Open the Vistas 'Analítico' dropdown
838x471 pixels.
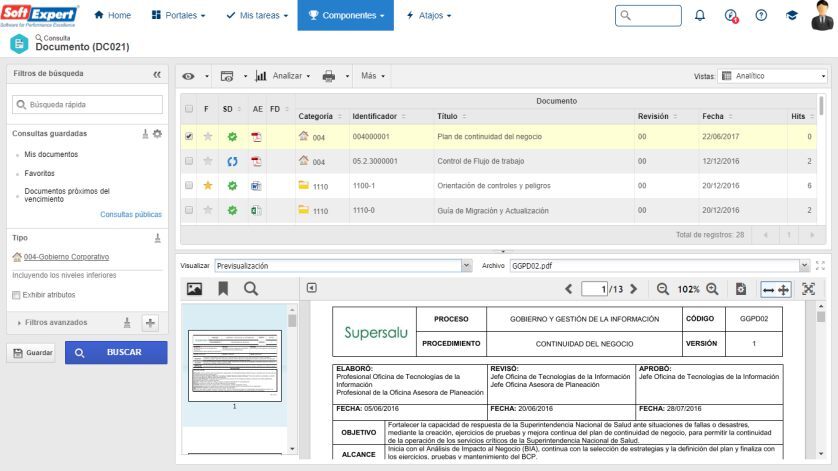[x=774, y=76]
